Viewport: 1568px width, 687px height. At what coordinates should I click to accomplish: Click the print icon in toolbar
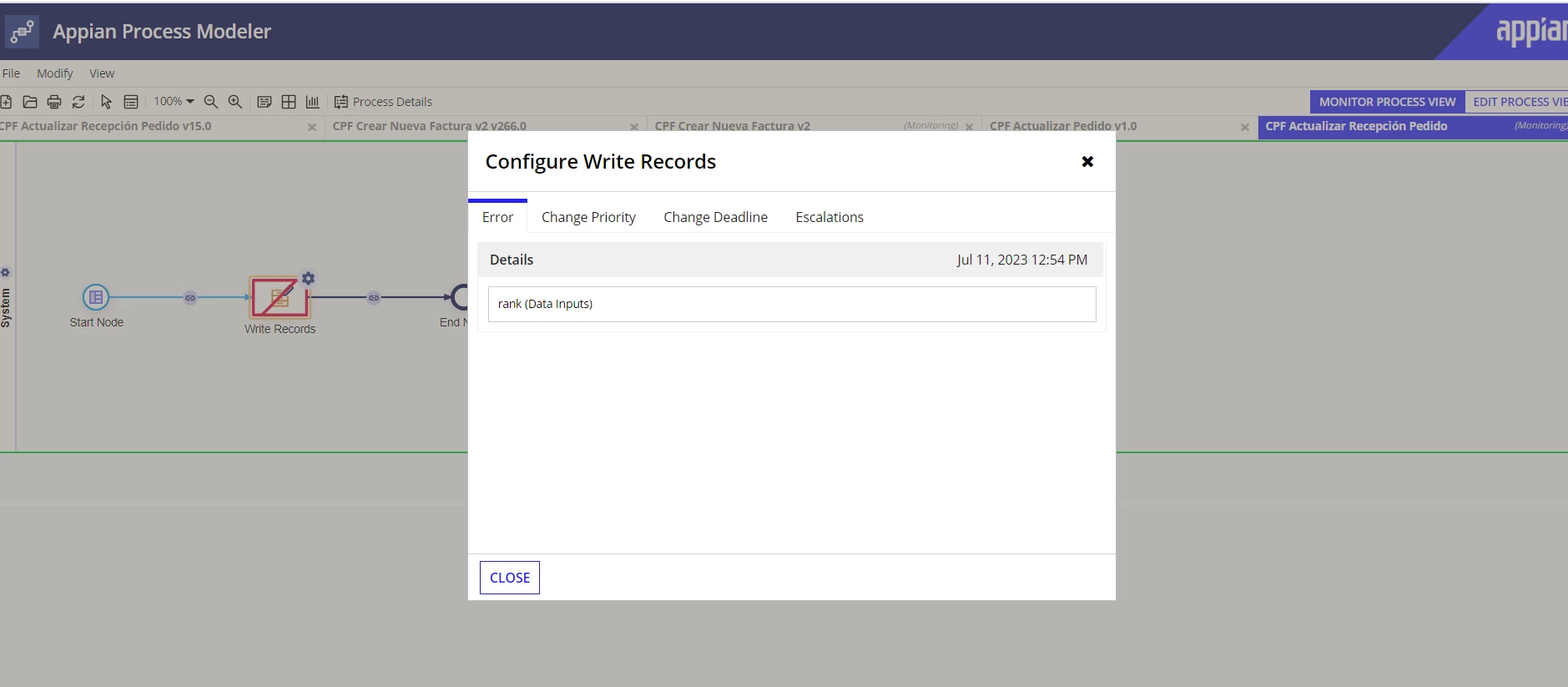54,102
